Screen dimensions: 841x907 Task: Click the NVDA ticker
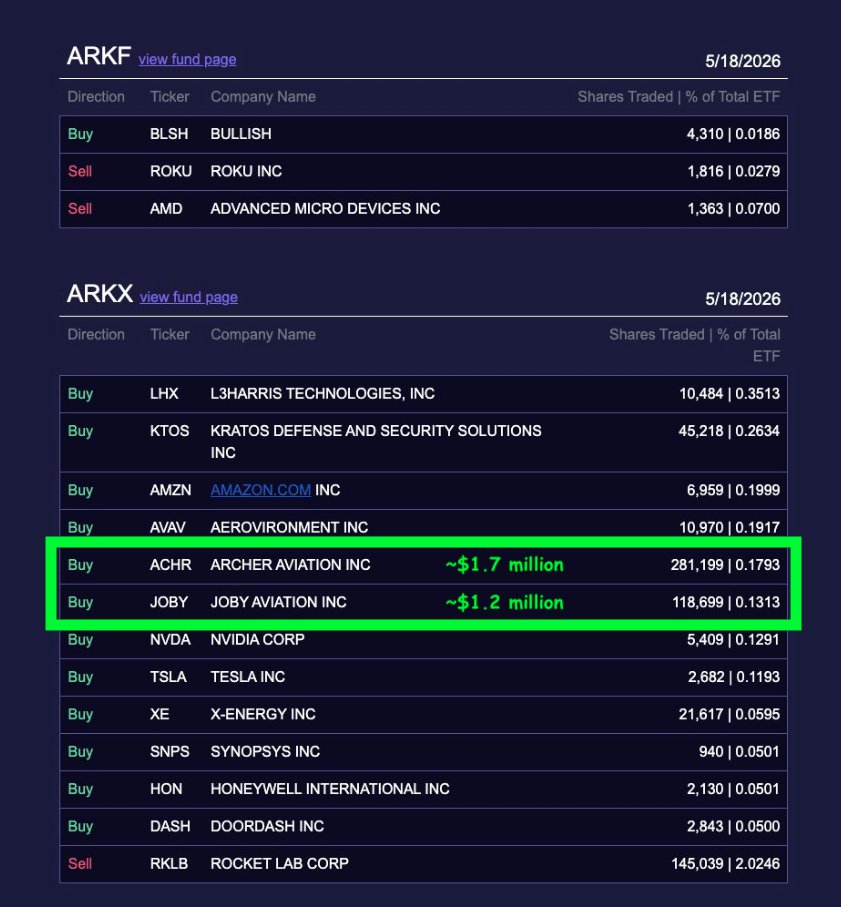click(x=170, y=640)
